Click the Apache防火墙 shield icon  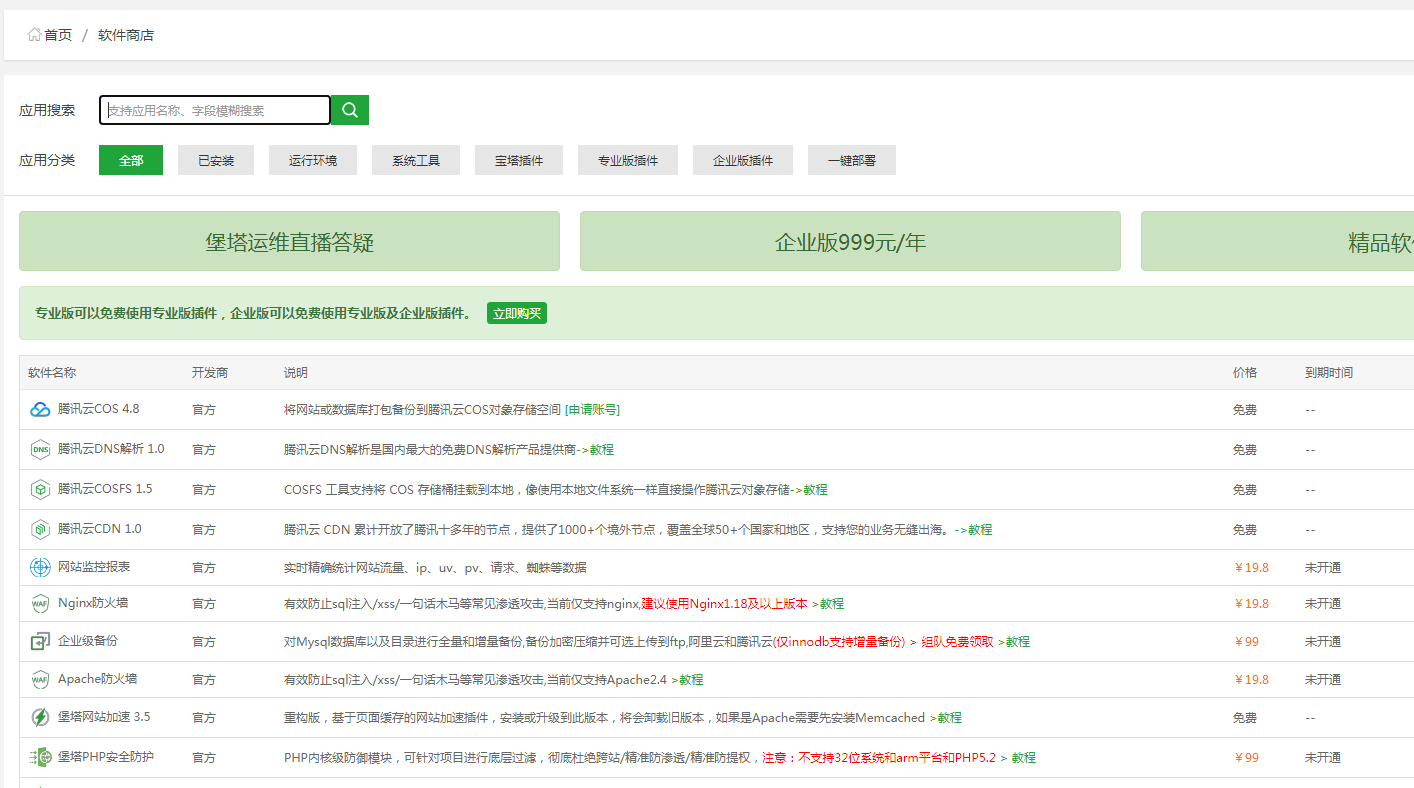click(x=40, y=680)
